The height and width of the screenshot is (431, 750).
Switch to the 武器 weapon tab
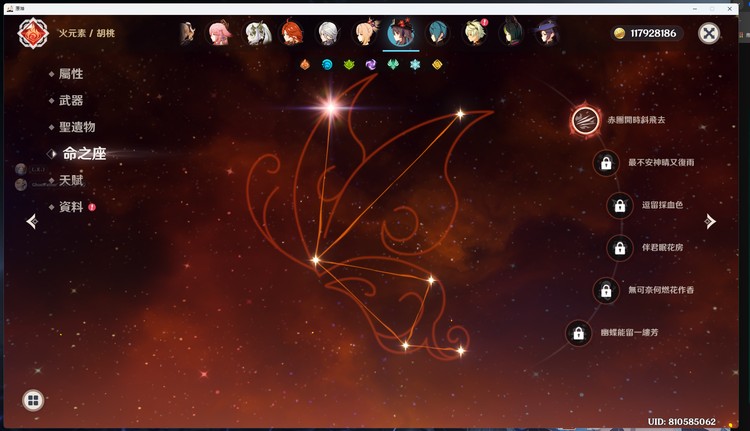click(x=70, y=101)
